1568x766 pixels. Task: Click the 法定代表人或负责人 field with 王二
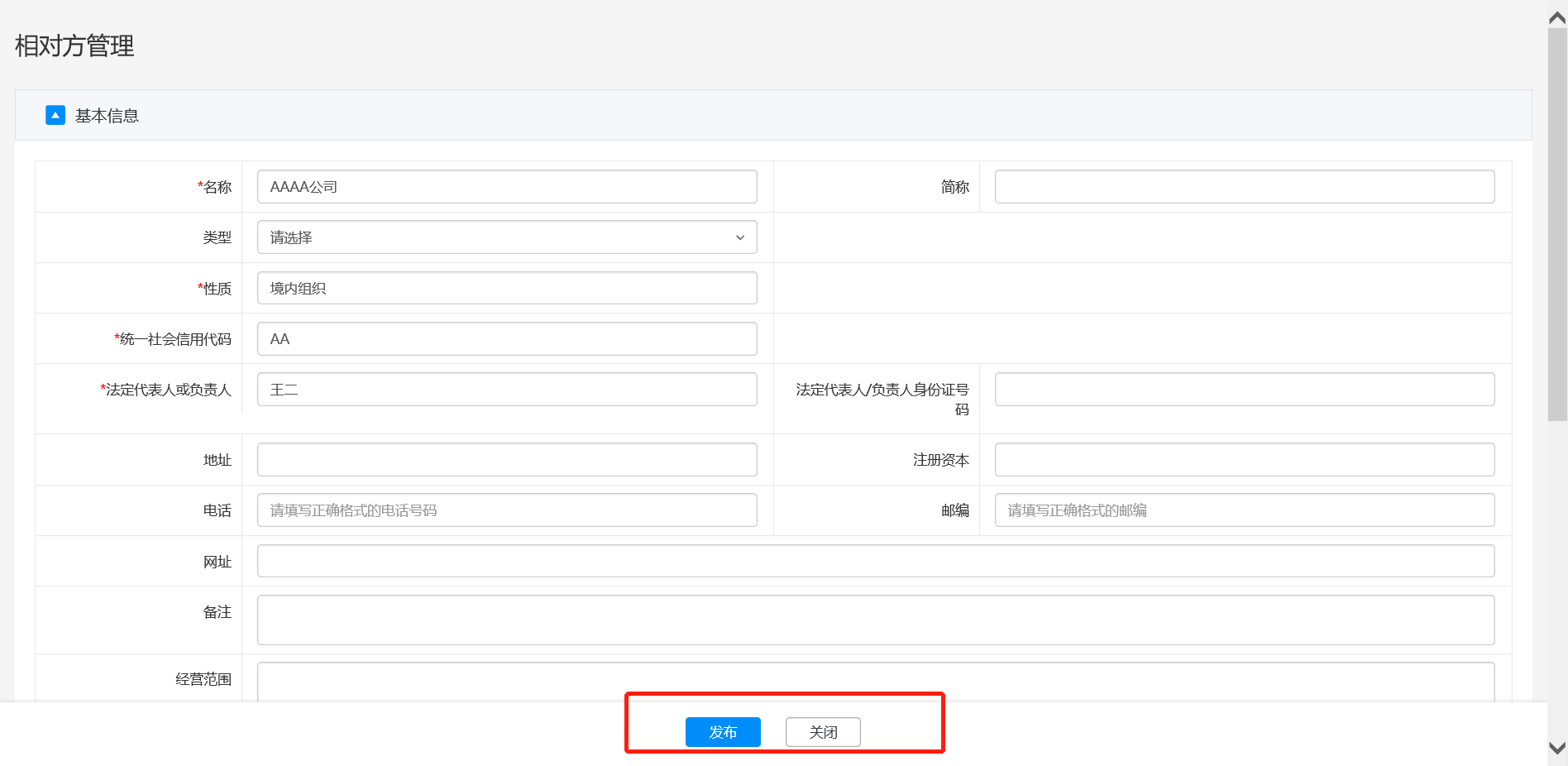pos(506,390)
